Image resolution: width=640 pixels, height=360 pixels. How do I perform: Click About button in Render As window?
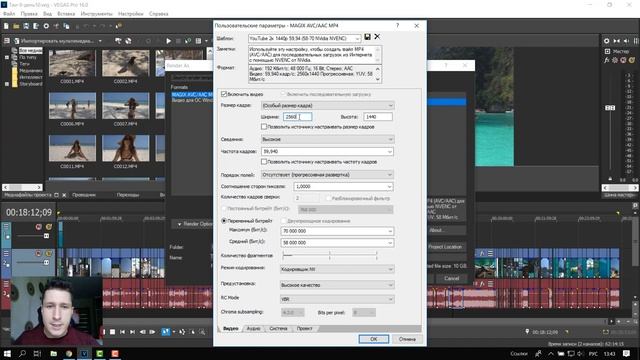(x=445, y=230)
